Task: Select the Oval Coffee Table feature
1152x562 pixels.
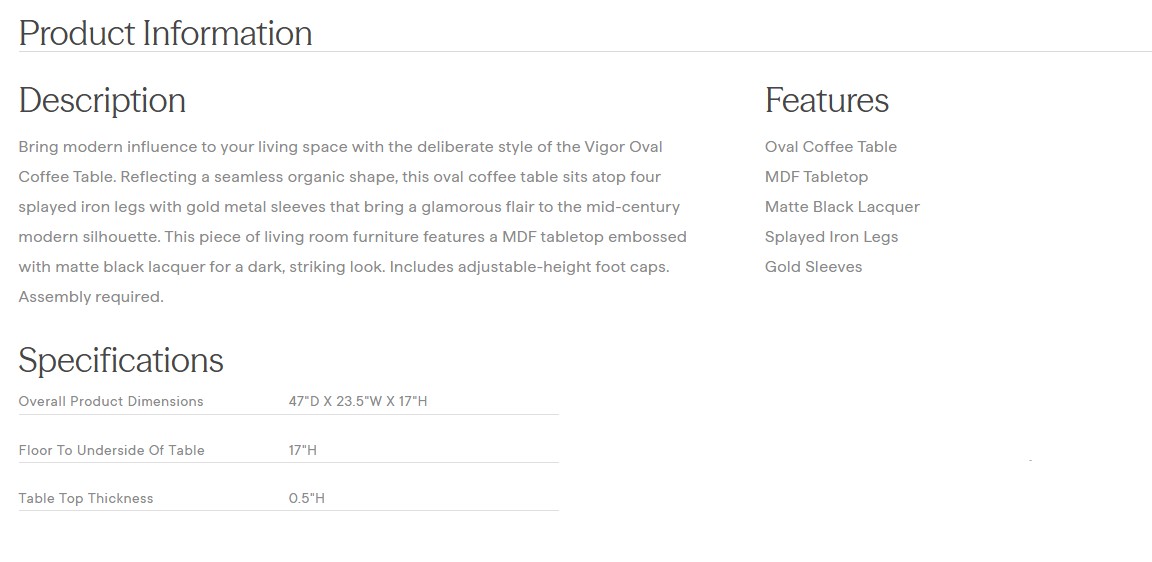Action: point(830,147)
